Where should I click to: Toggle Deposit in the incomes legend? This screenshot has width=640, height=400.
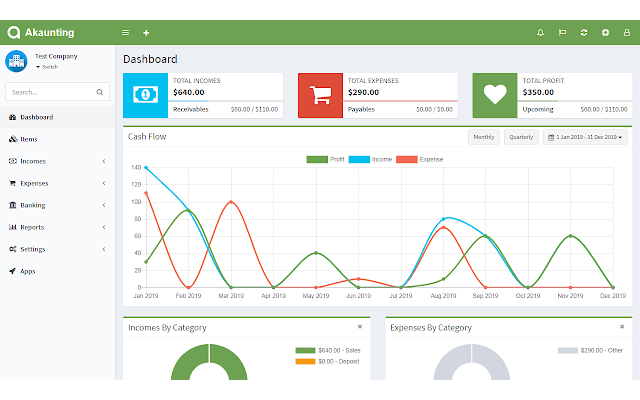coord(327,362)
